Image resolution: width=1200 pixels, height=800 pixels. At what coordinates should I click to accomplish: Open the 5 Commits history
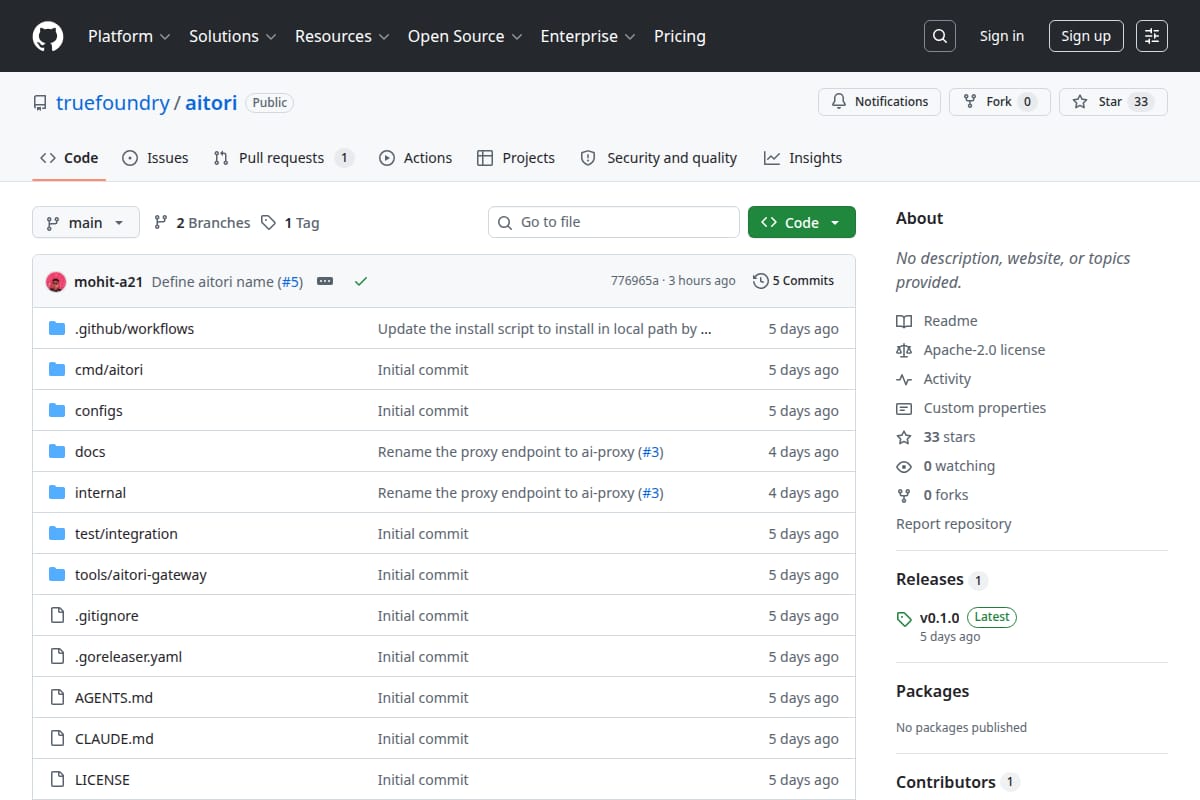pos(793,281)
